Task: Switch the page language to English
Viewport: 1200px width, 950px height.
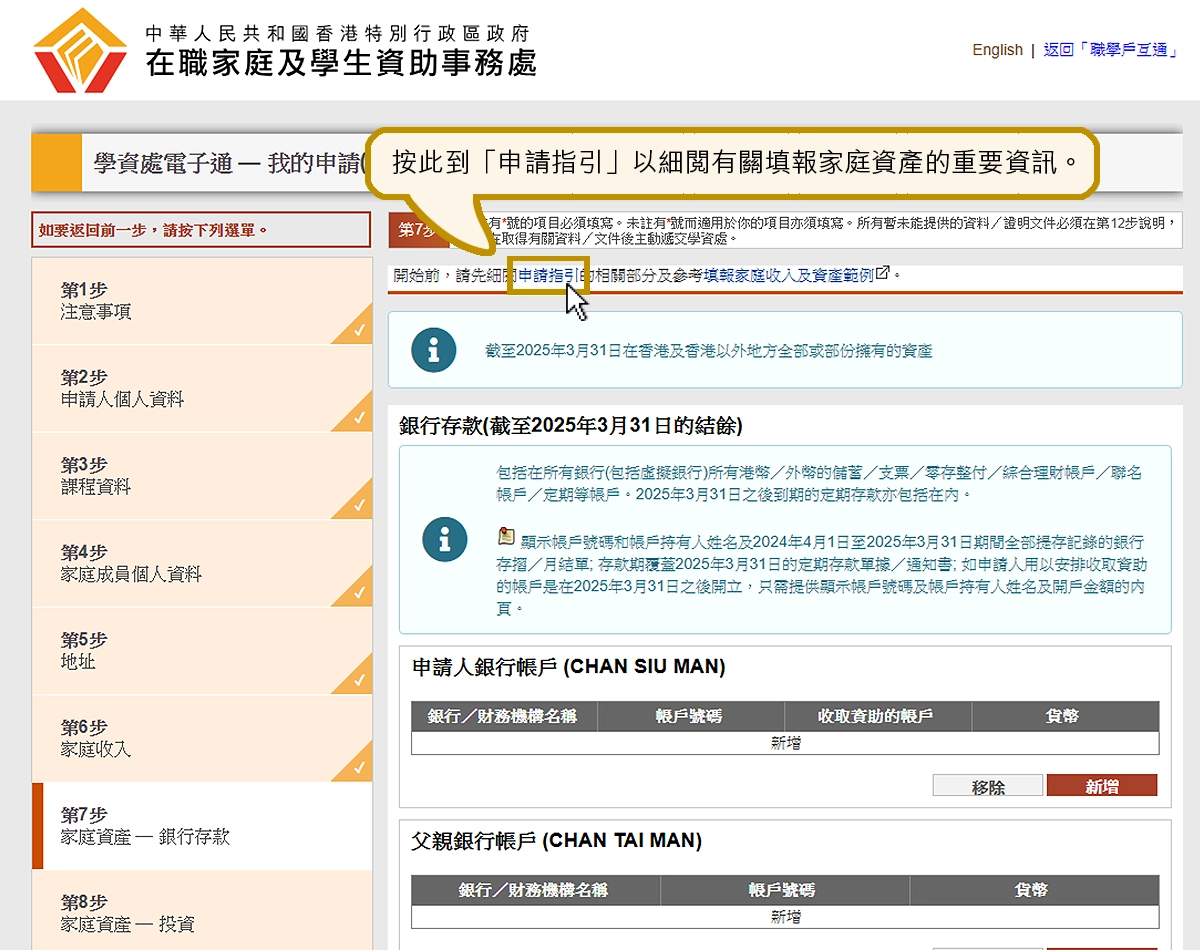Action: 997,50
